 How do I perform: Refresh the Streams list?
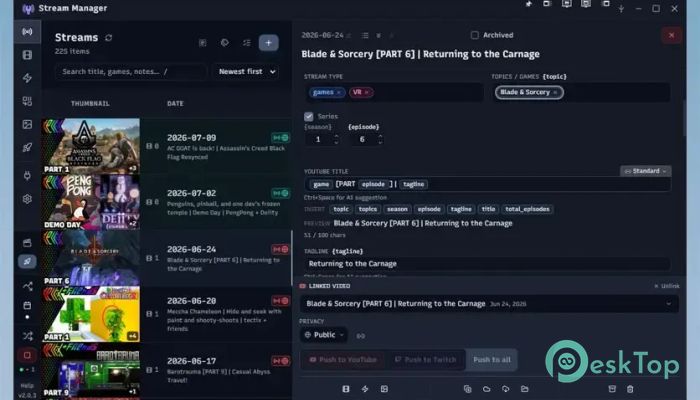click(x=108, y=38)
